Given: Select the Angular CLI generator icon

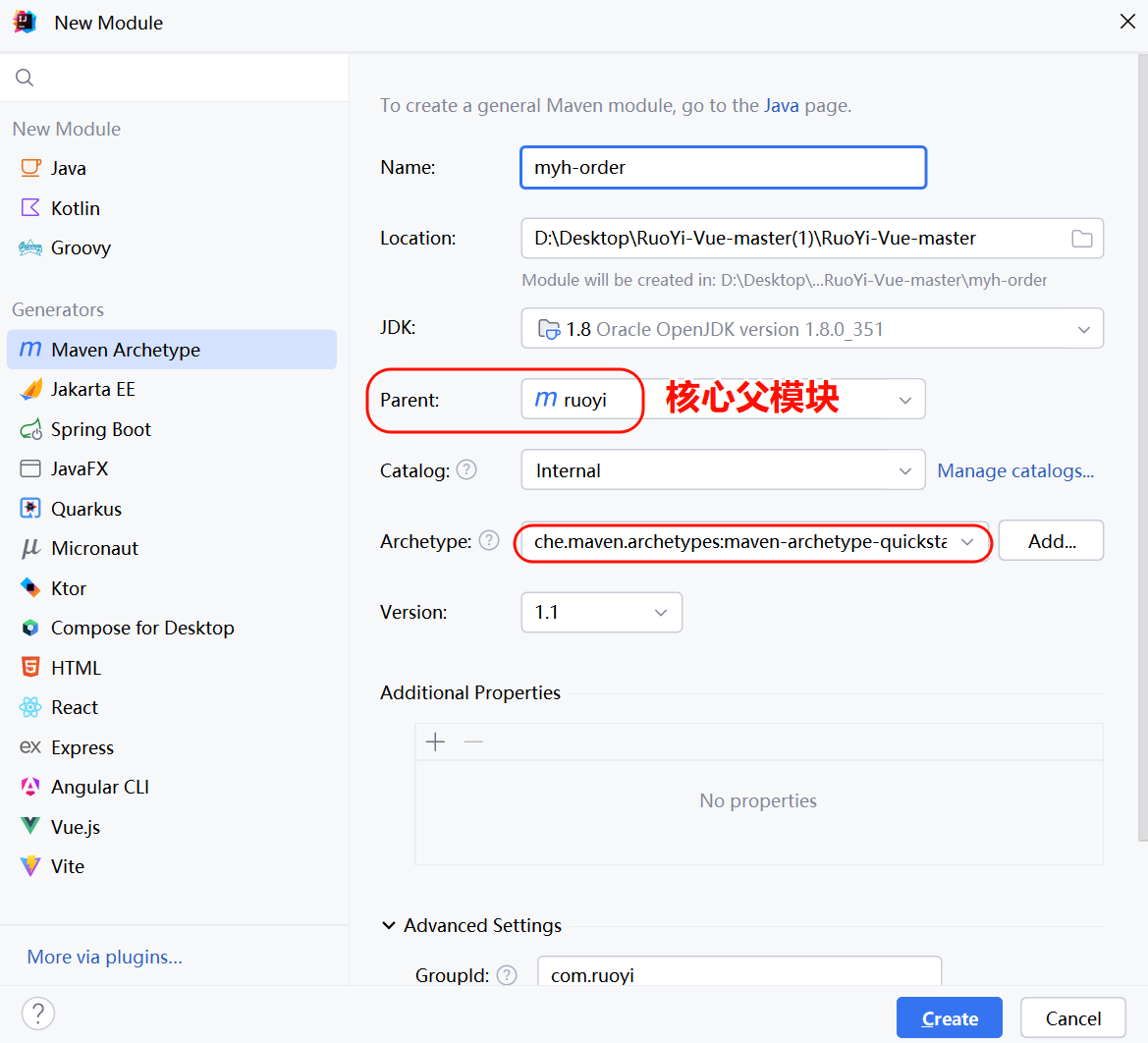Looking at the screenshot, I should 30,787.
